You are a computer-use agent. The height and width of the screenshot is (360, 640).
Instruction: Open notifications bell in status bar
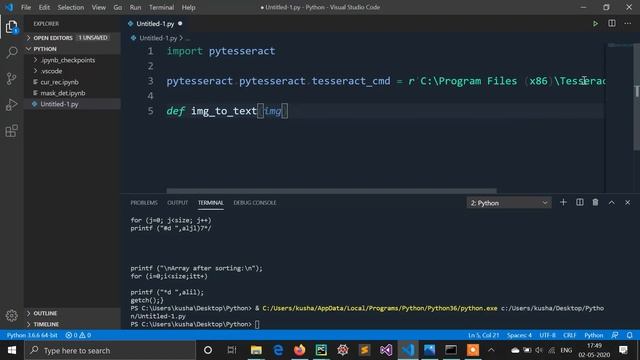click(629, 335)
